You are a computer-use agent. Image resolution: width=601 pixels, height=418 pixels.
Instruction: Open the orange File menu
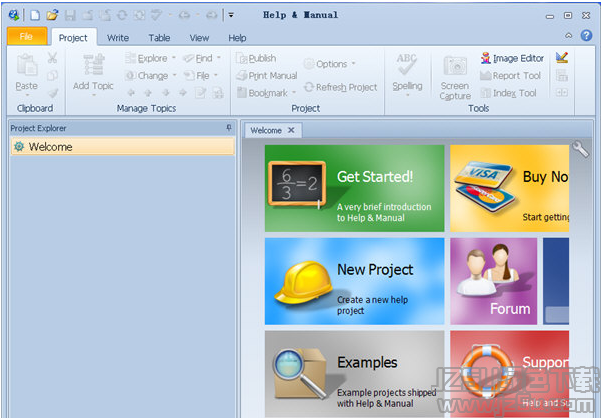pos(27,36)
